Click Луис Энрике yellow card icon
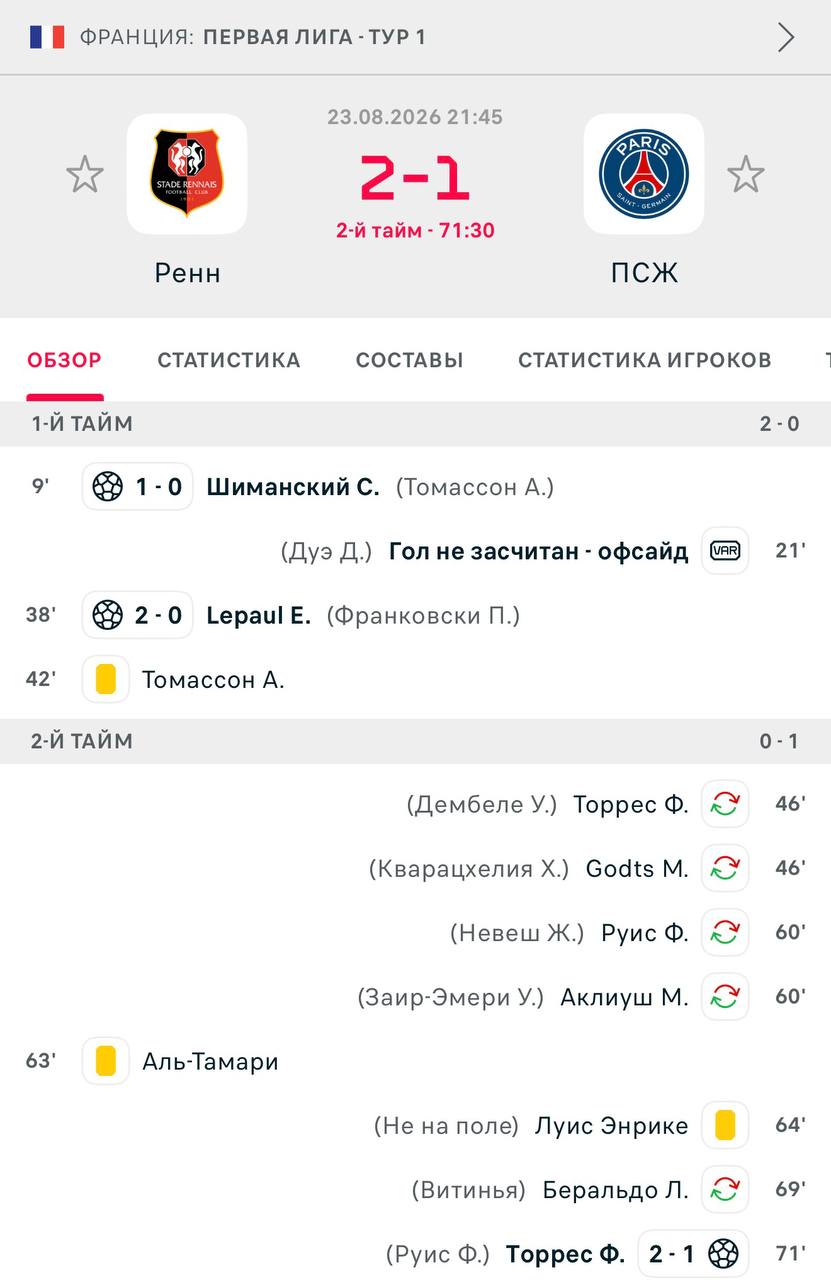 click(725, 1126)
